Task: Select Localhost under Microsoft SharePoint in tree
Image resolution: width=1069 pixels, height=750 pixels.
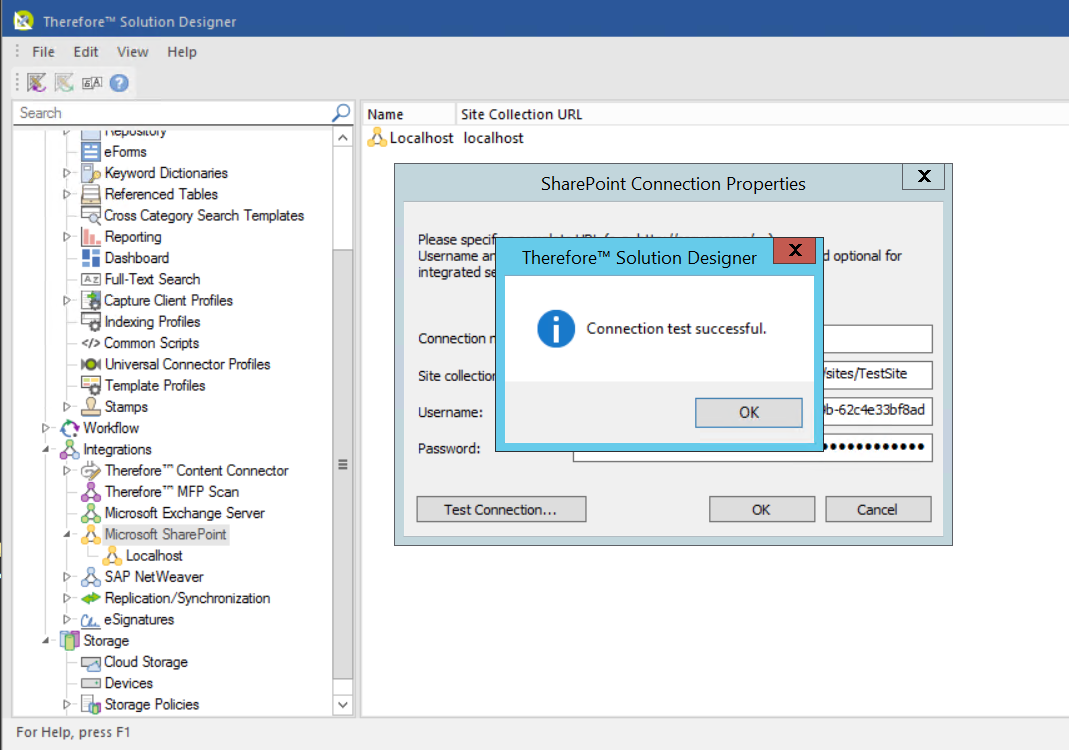Action: pos(153,556)
